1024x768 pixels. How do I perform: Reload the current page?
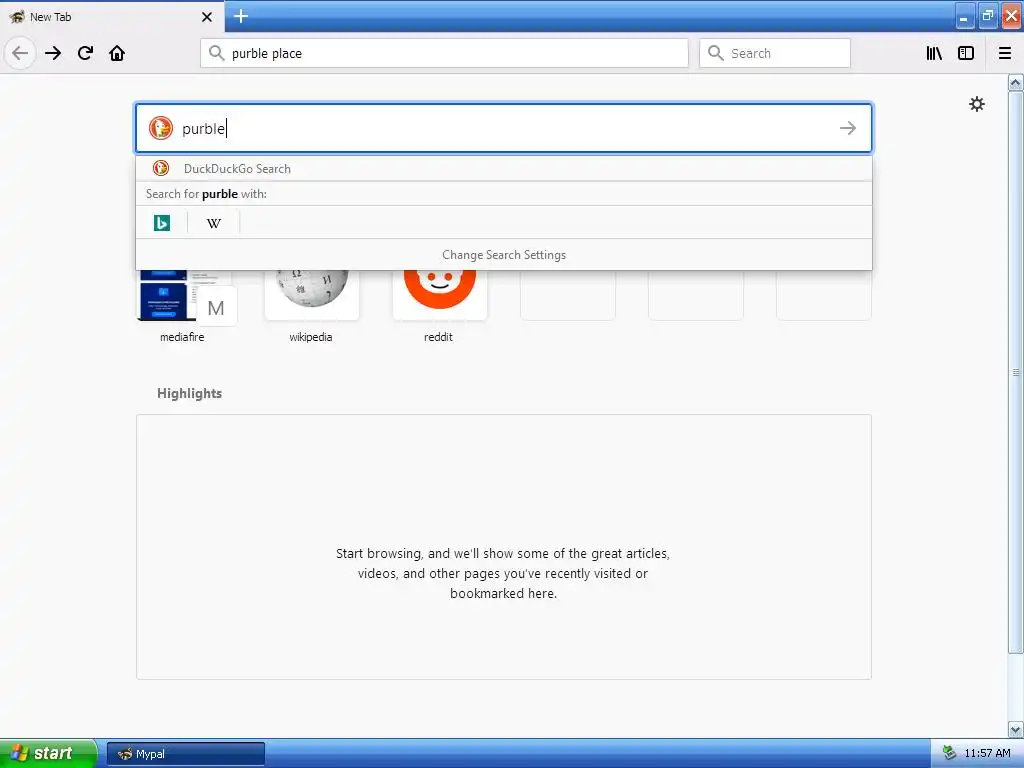85,53
